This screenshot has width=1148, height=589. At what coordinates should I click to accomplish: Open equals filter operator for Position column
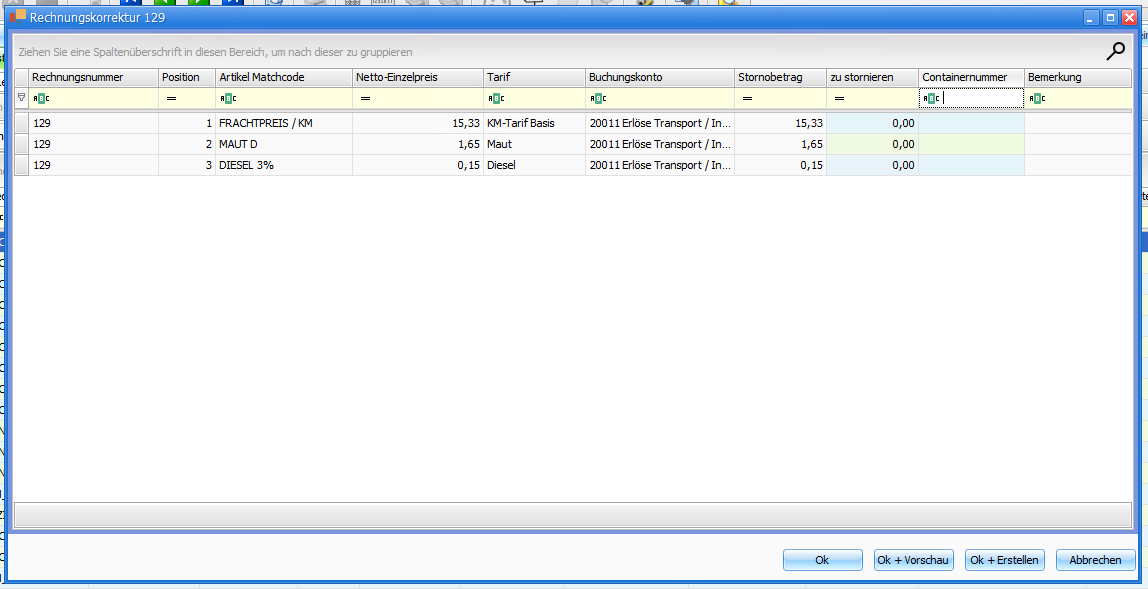pyautogui.click(x=170, y=98)
